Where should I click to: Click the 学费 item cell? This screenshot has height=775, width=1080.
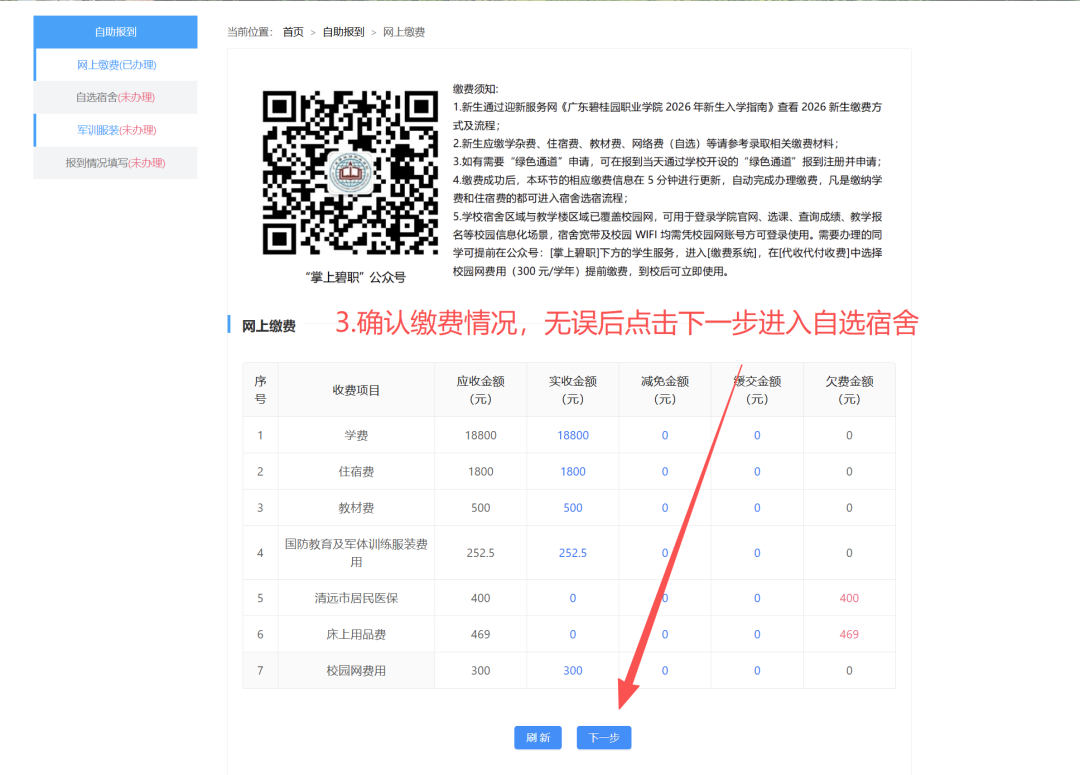(x=356, y=435)
